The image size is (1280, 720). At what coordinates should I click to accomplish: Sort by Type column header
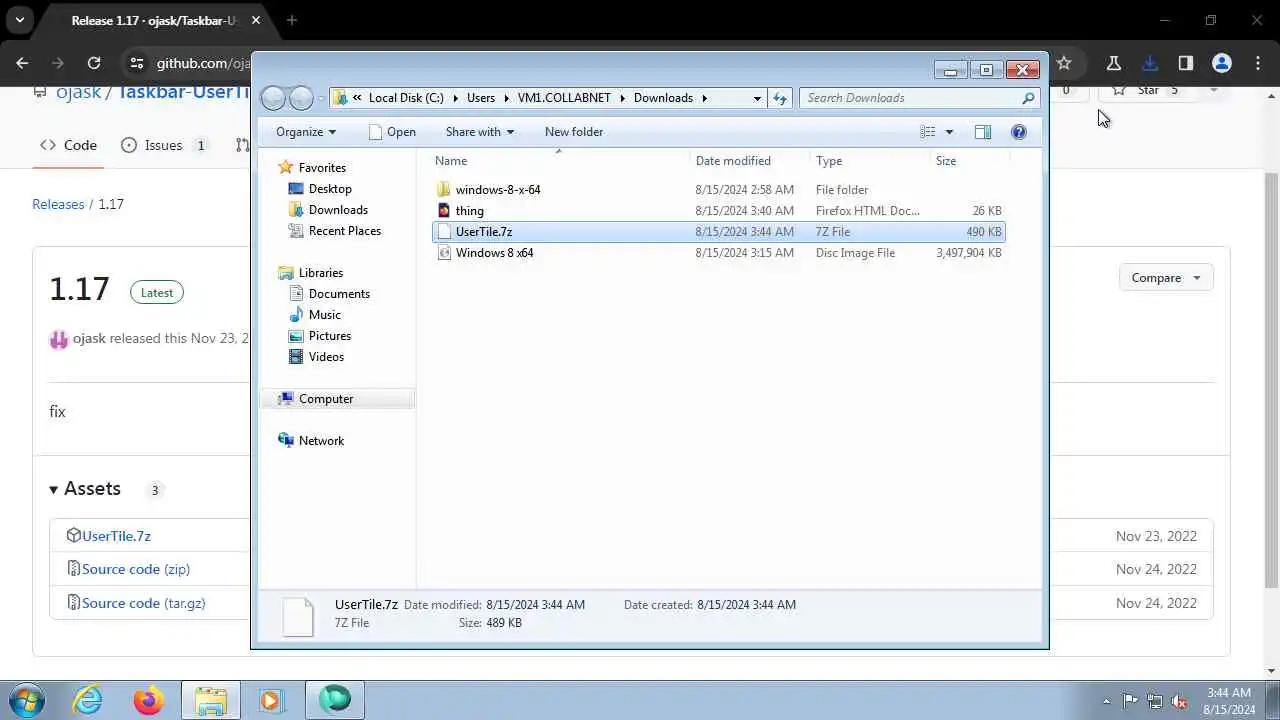point(829,161)
